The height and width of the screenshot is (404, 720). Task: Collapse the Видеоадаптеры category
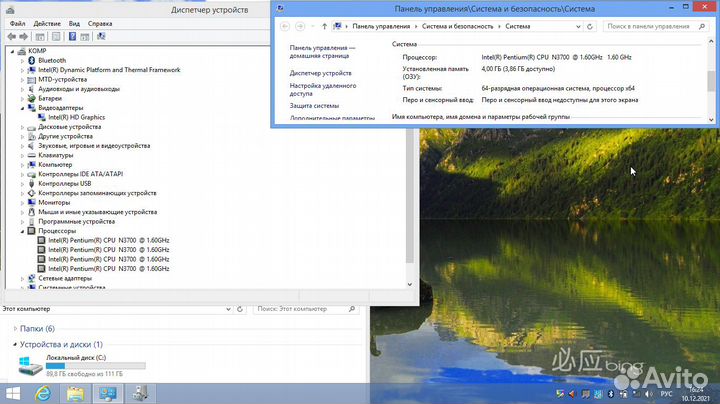[24, 108]
